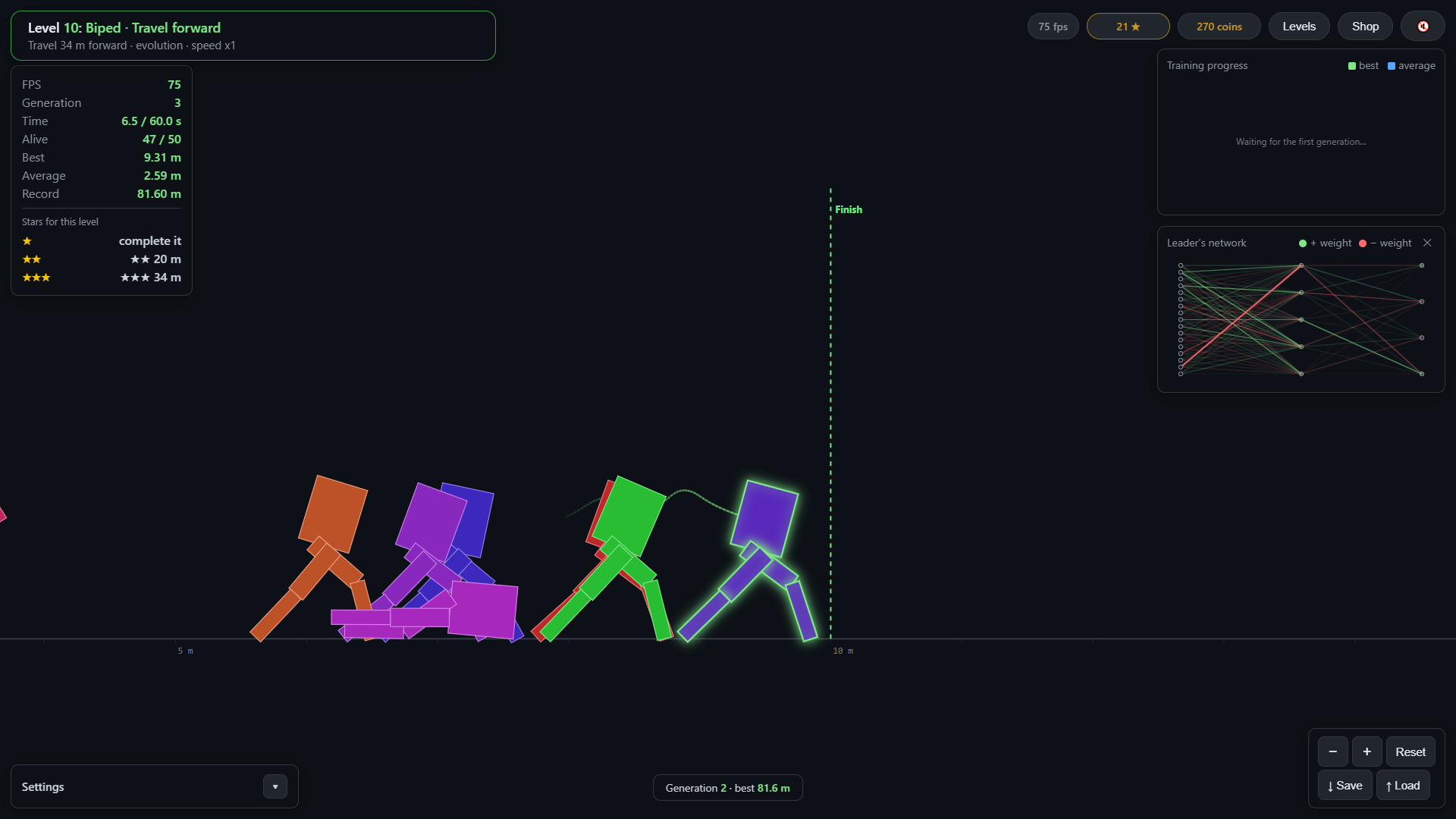
Task: Click 'Waiting for the first generation' text
Action: (x=1301, y=142)
